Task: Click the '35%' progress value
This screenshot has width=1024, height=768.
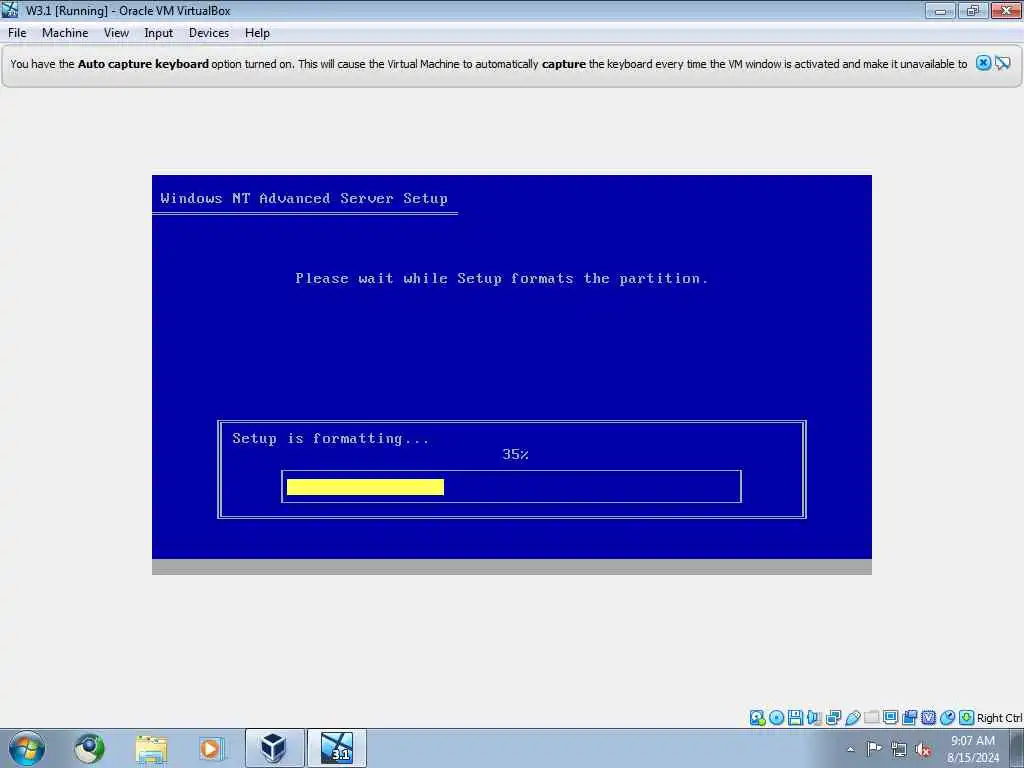Action: click(515, 455)
